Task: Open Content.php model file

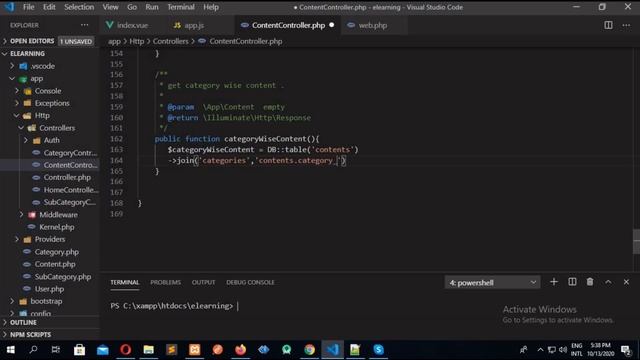Action: [50, 264]
